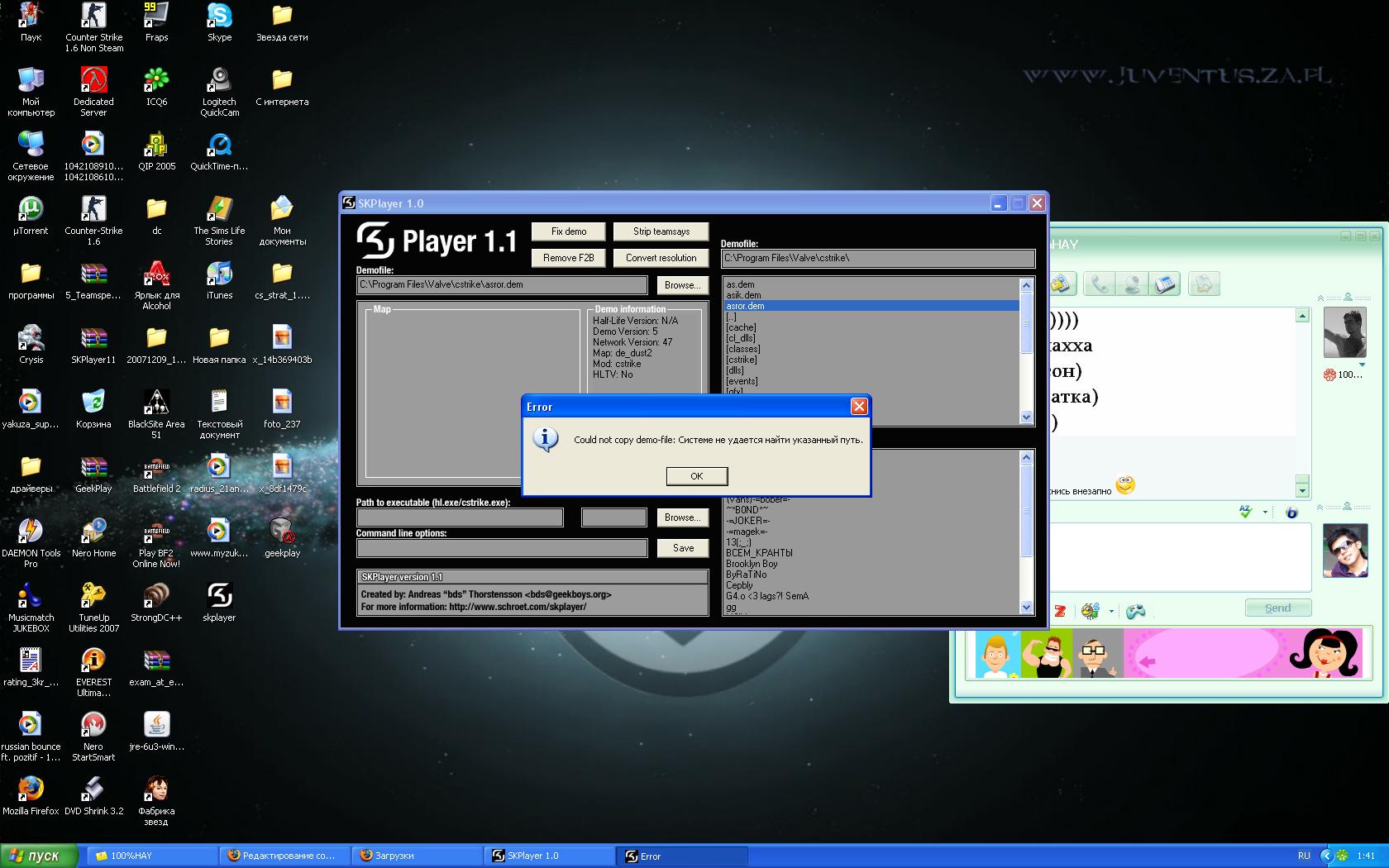Click the chat history scroll-down arrow
The height and width of the screenshot is (868, 1389).
1302,490
